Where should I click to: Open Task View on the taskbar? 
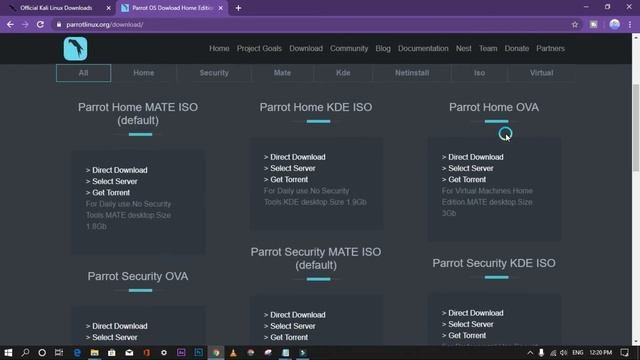[59, 353]
